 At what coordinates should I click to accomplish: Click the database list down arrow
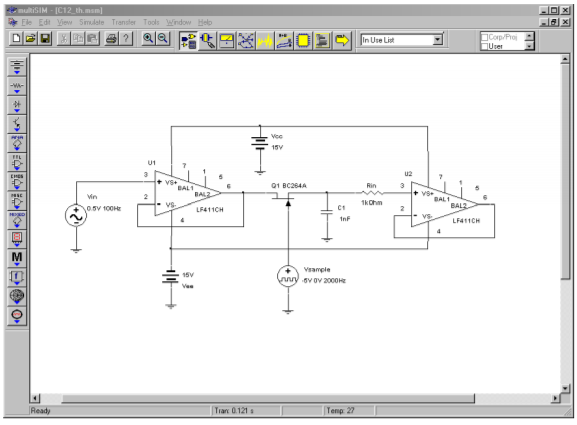[529, 46]
